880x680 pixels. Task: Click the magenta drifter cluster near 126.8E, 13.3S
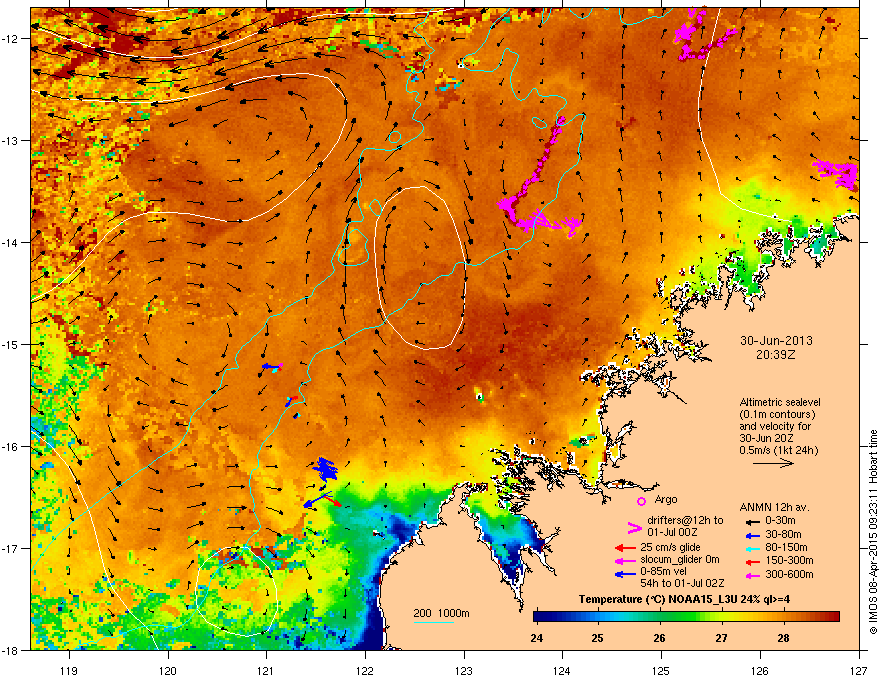(x=836, y=174)
